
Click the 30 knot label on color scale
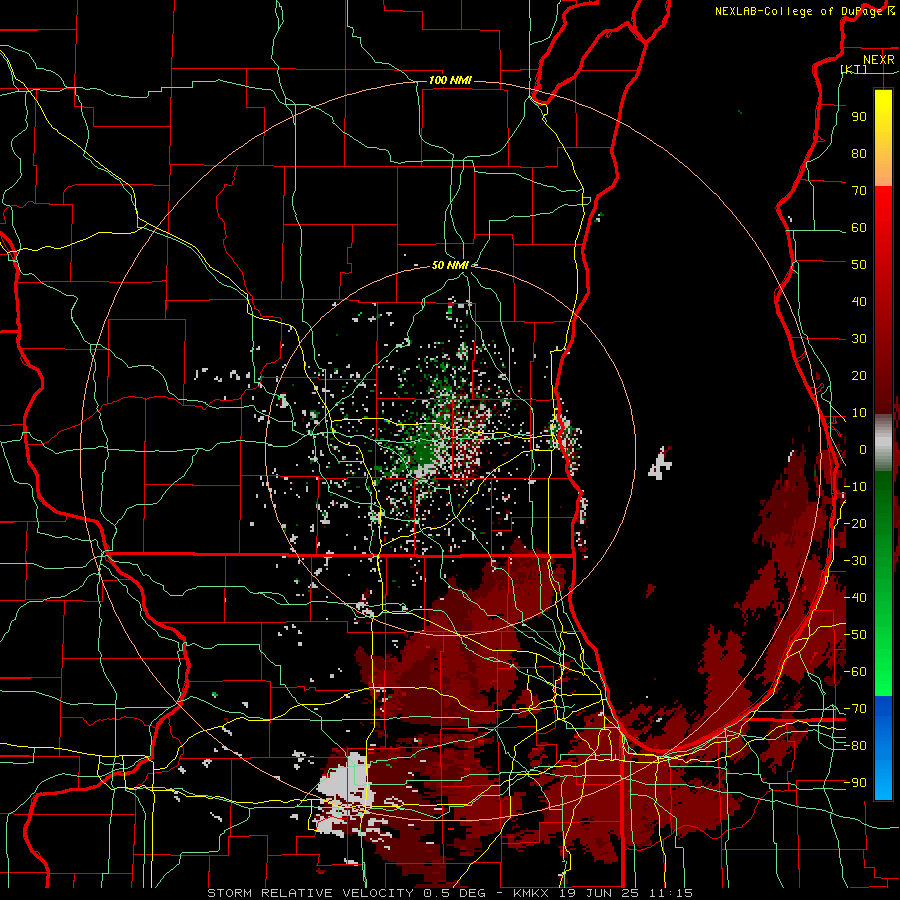click(859, 339)
